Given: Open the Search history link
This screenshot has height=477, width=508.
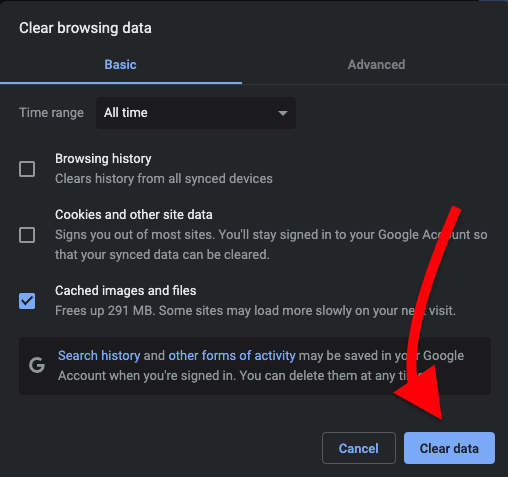Looking at the screenshot, I should (99, 356).
